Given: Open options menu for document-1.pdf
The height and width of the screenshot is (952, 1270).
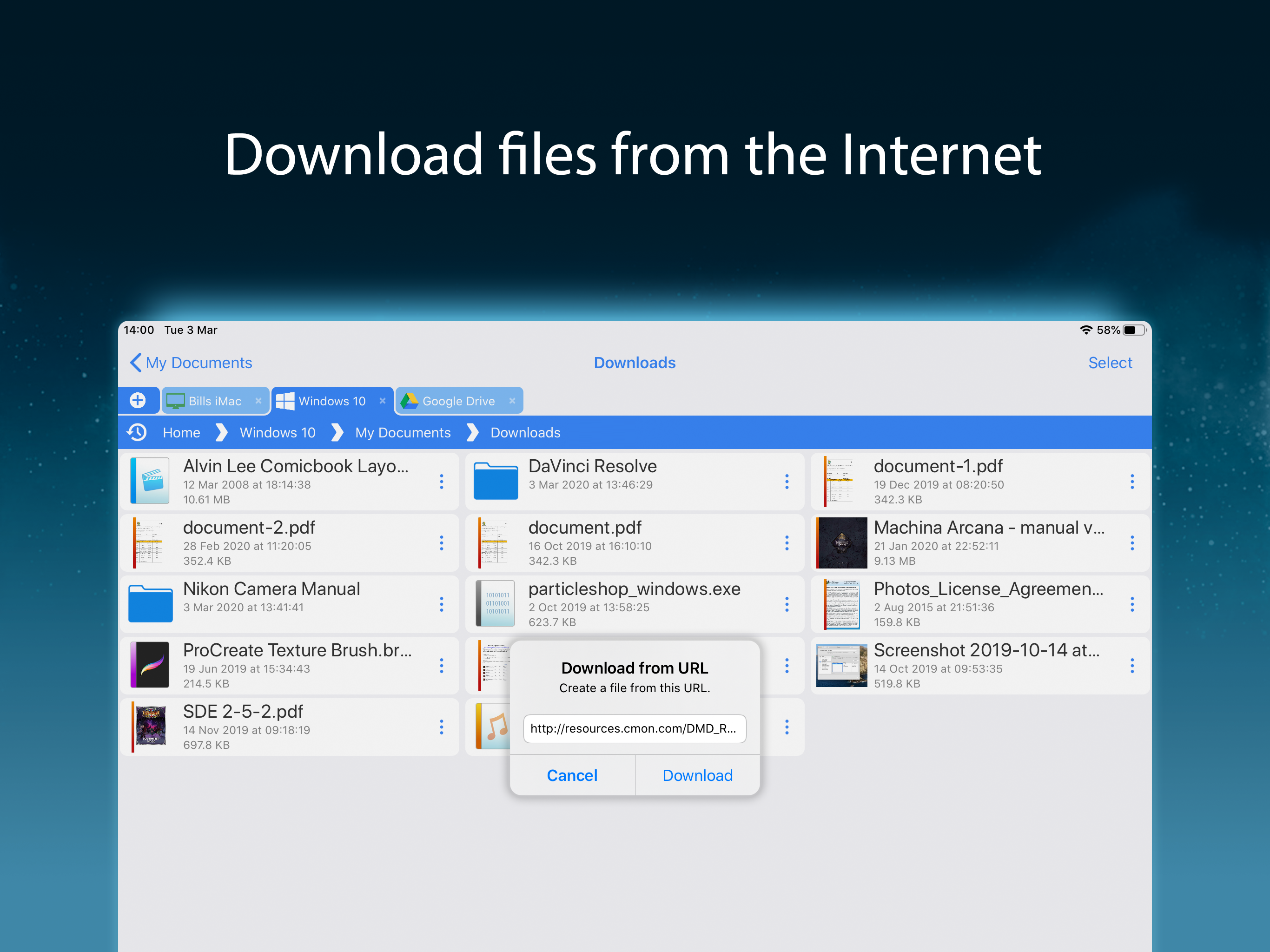Looking at the screenshot, I should (1131, 482).
